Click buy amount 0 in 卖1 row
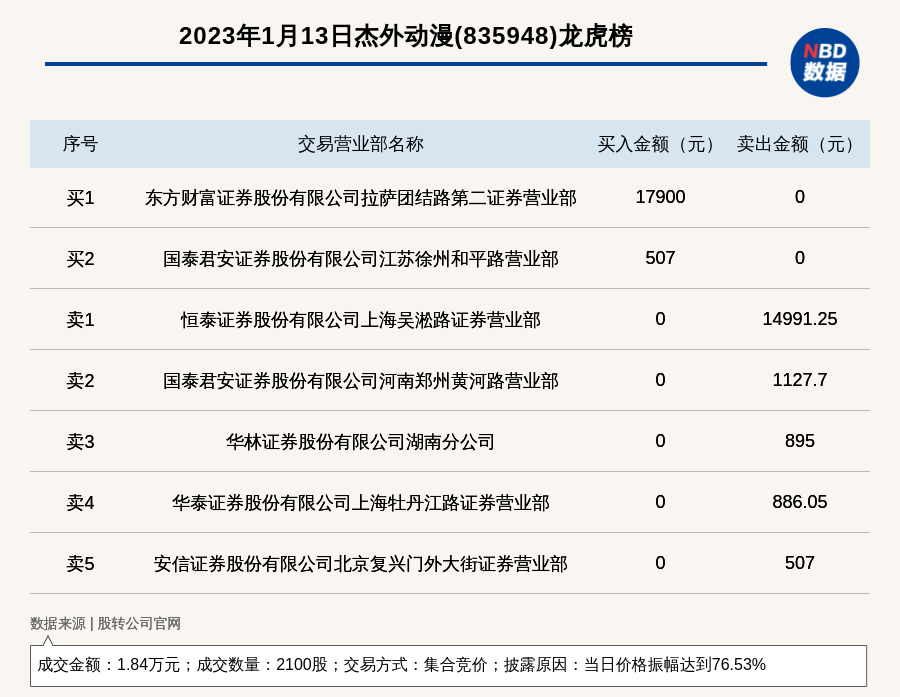The height and width of the screenshot is (697, 900). pos(660,319)
